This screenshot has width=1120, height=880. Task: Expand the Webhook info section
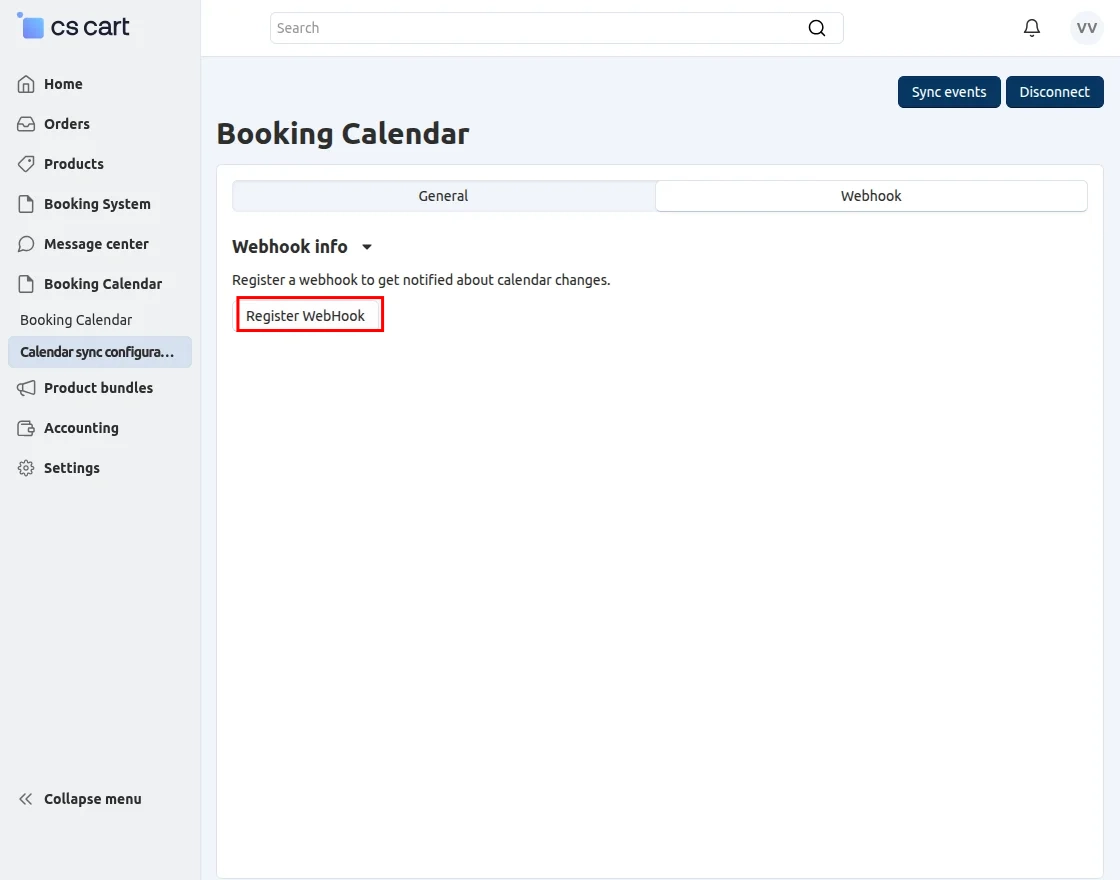pyautogui.click(x=366, y=246)
